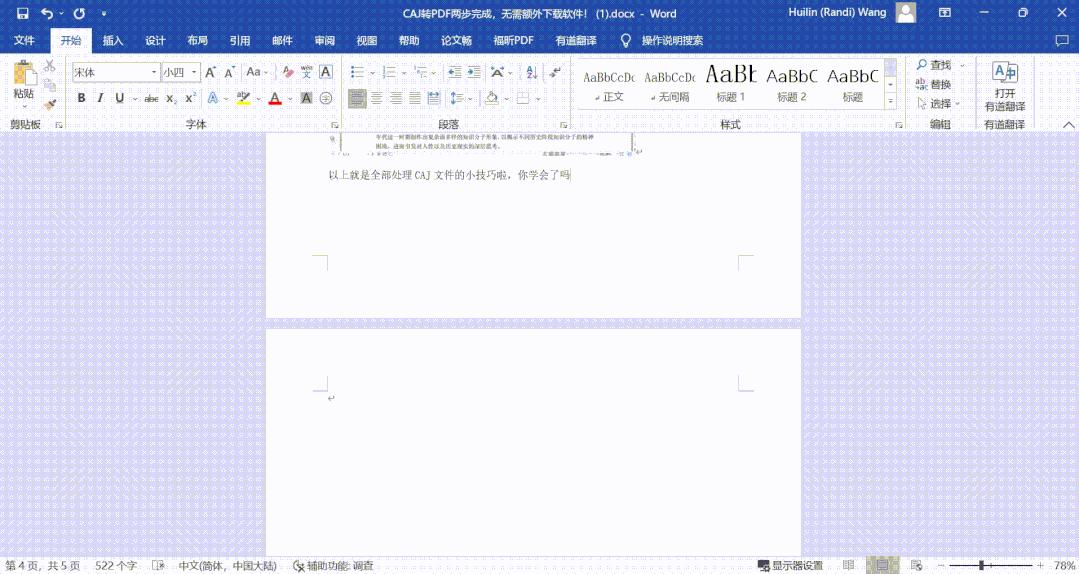This screenshot has width=1079, height=574.
Task: Switch to Print Layout view in status bar
Action: (x=883, y=566)
